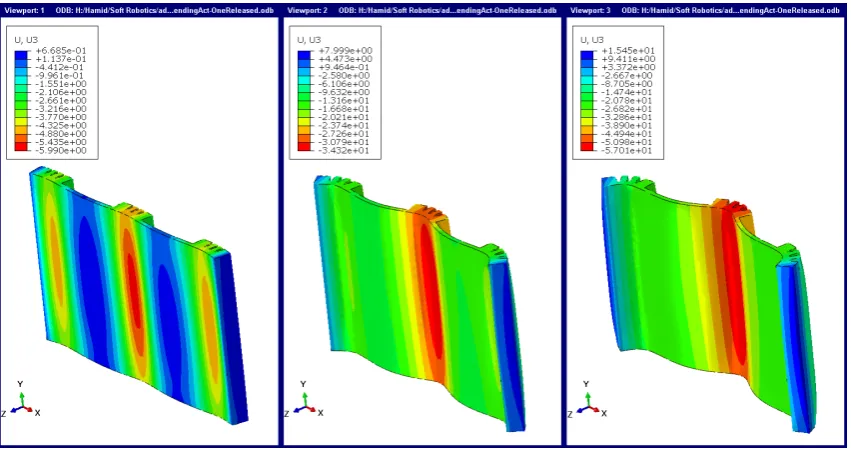Click the U, U3 legend title in Viewport 3

click(x=592, y=40)
